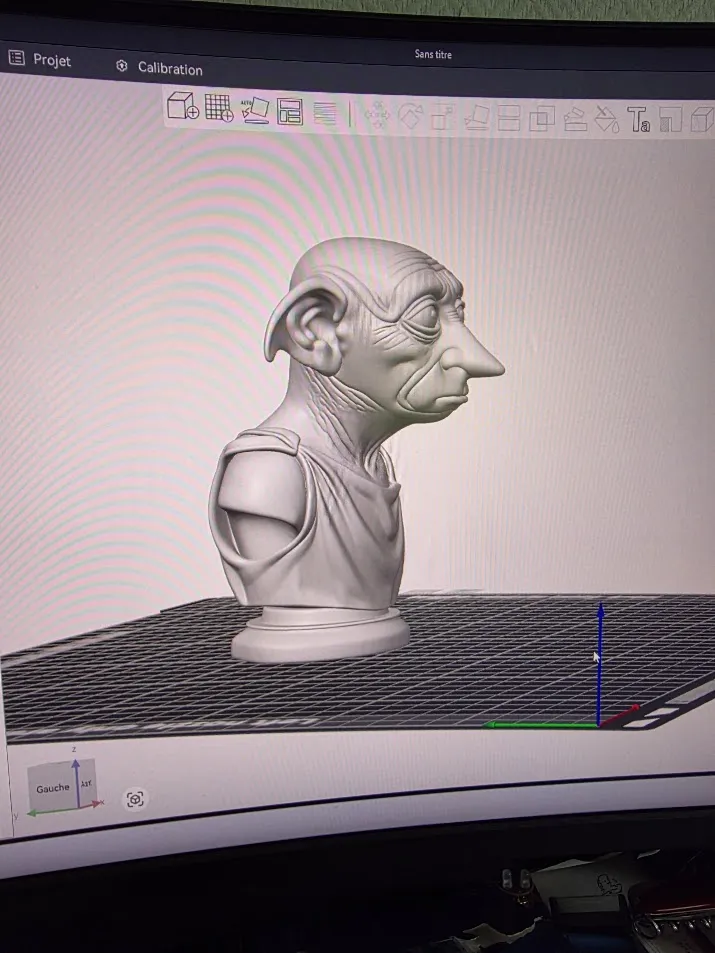Open the variable layer height tool
The image size is (715, 953).
[x=325, y=113]
